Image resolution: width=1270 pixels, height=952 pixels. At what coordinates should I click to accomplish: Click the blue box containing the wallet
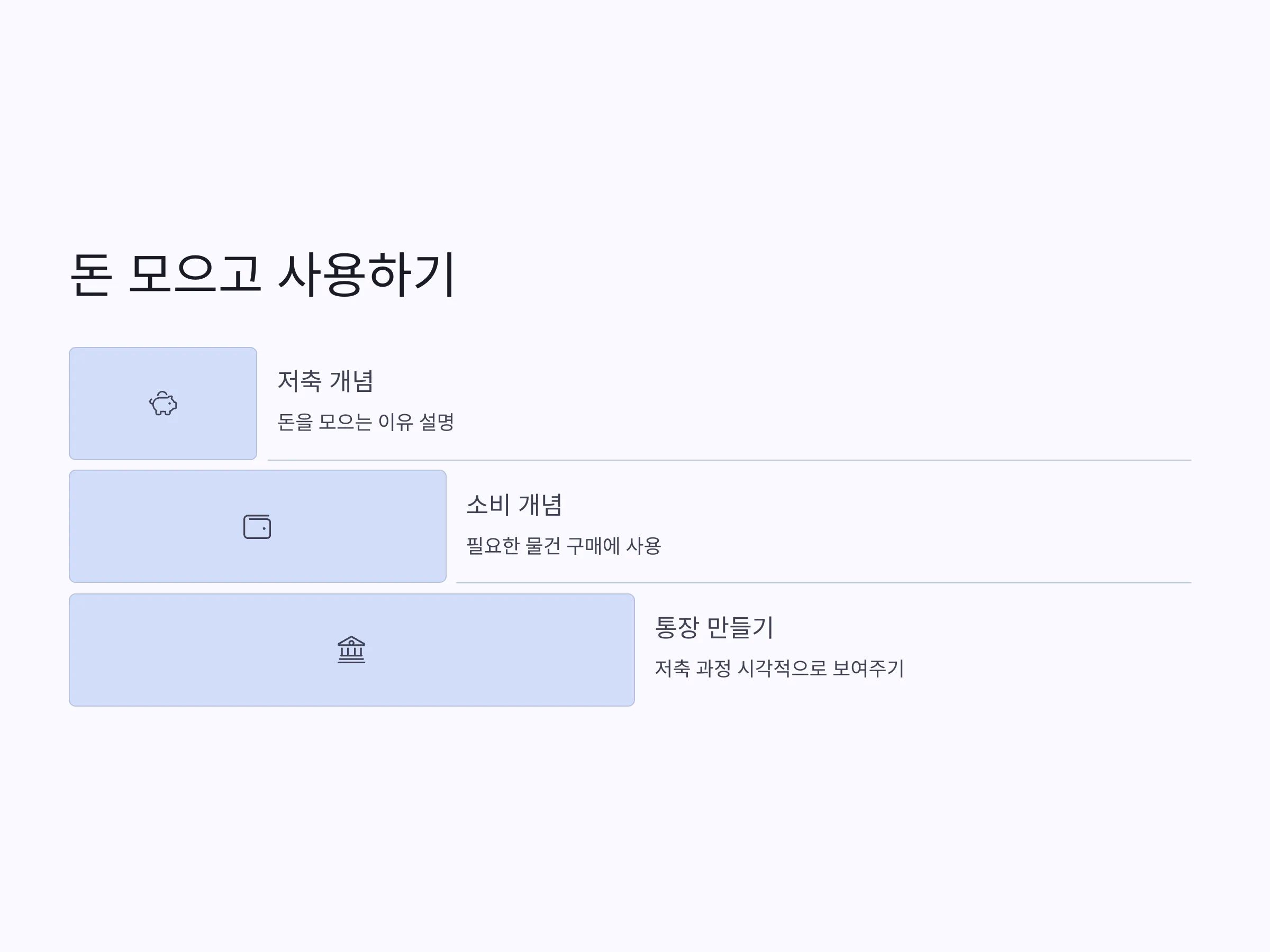258,526
